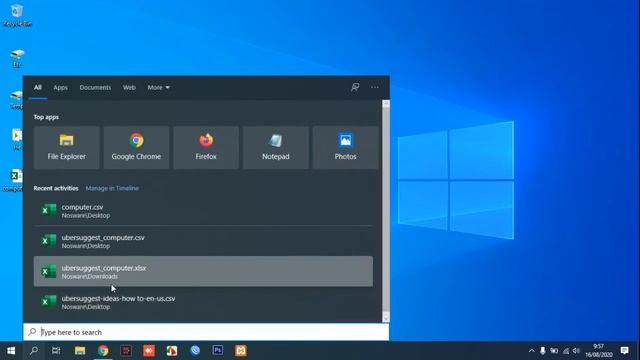
Task: Click the network tray icon
Action: [x=566, y=351]
